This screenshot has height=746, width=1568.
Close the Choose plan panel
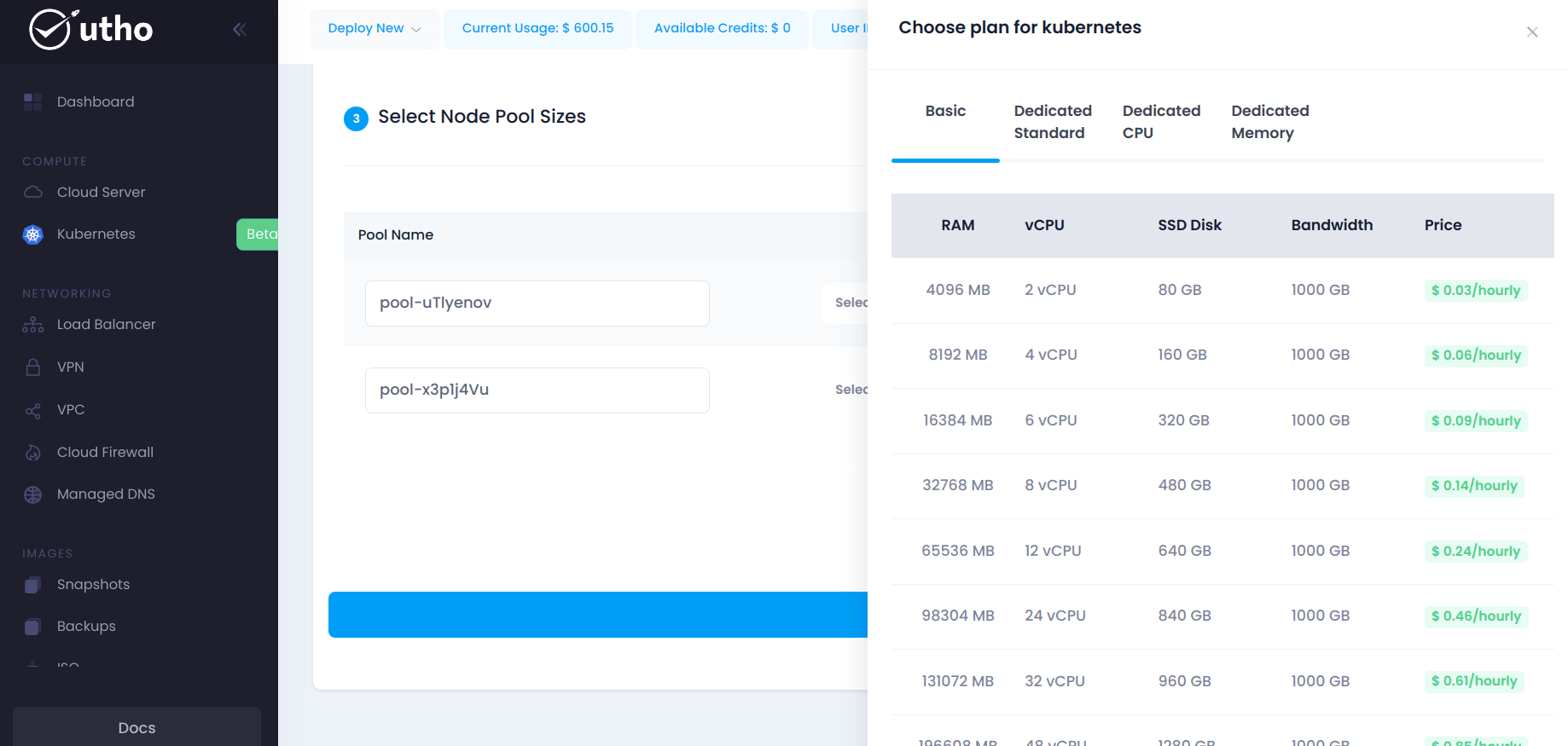pos(1532,32)
